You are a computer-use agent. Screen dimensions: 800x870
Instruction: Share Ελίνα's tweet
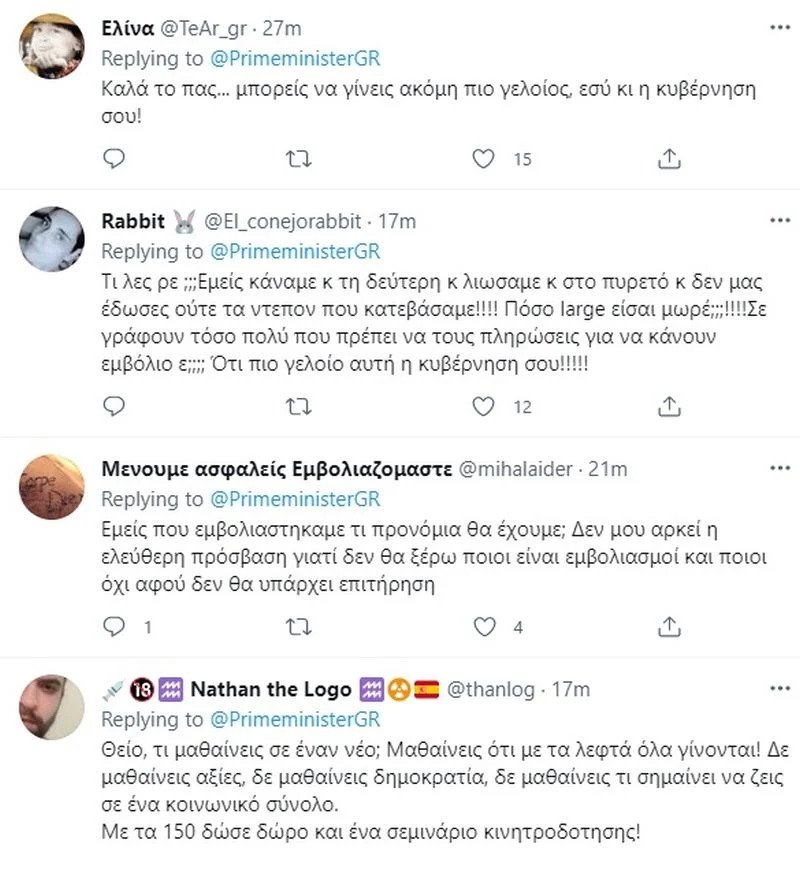[x=668, y=158]
